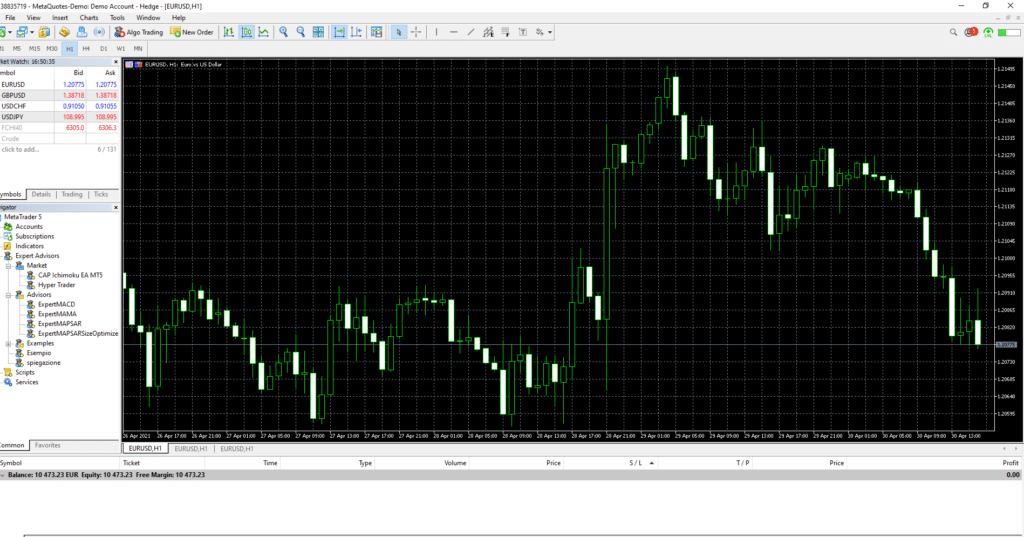The height and width of the screenshot is (537, 1024).
Task: Toggle candlestick chart mode
Action: click(x=246, y=32)
